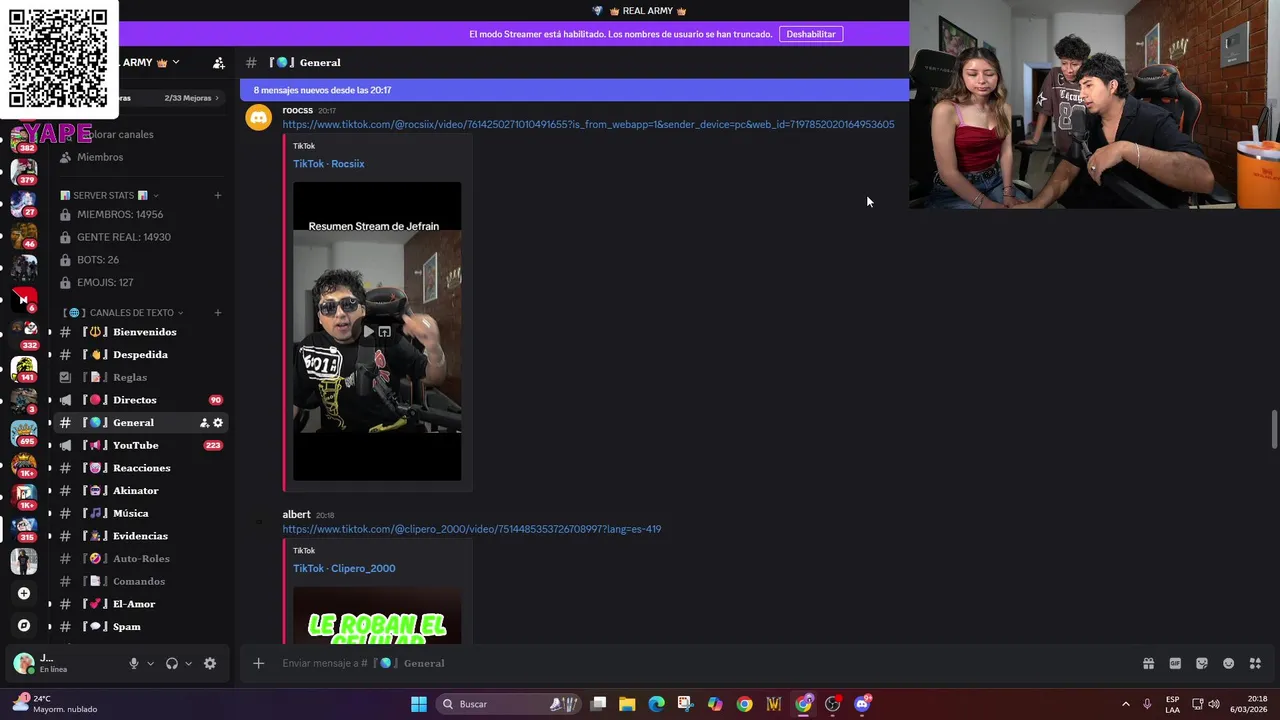Open headphones output options dropdown arrow

[188, 663]
